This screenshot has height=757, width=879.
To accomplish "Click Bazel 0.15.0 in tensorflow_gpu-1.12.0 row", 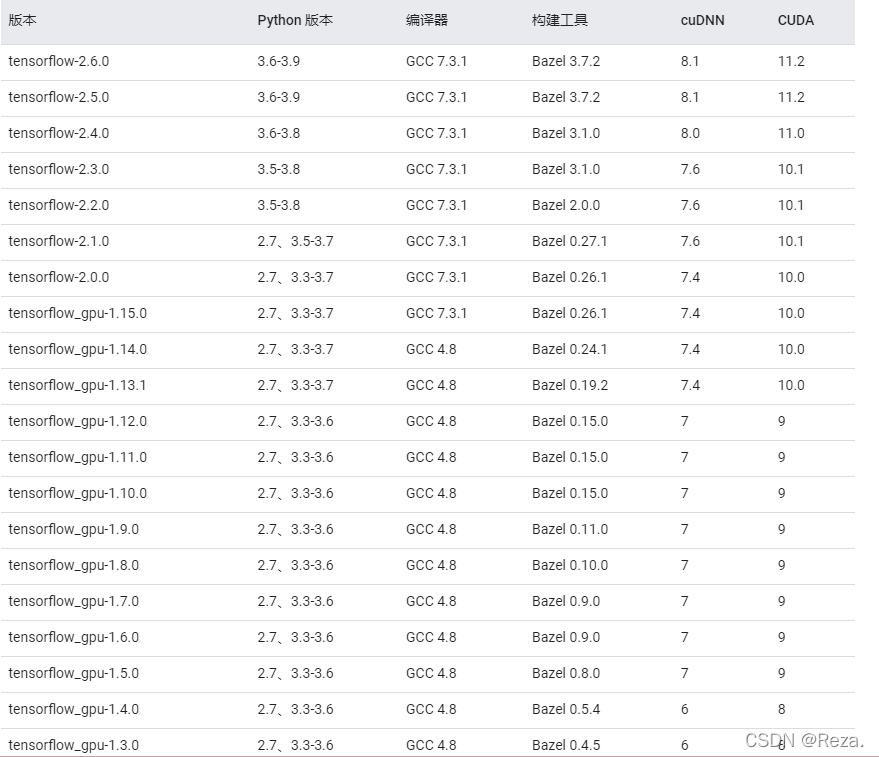I will coord(570,421).
